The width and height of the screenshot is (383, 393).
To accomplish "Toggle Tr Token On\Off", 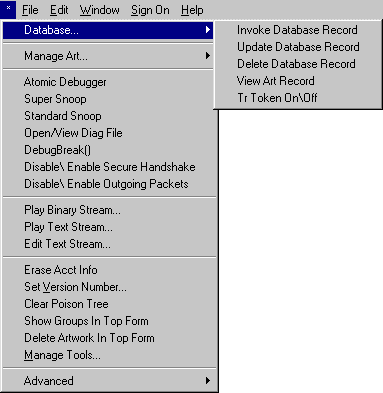I will click(277, 98).
